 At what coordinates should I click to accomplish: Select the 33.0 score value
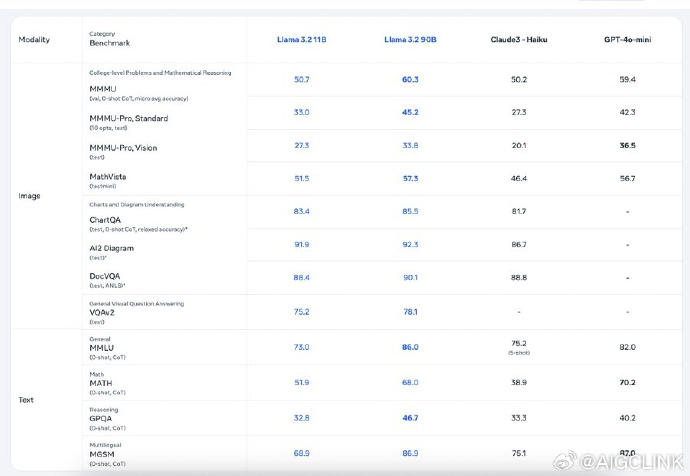(x=301, y=112)
